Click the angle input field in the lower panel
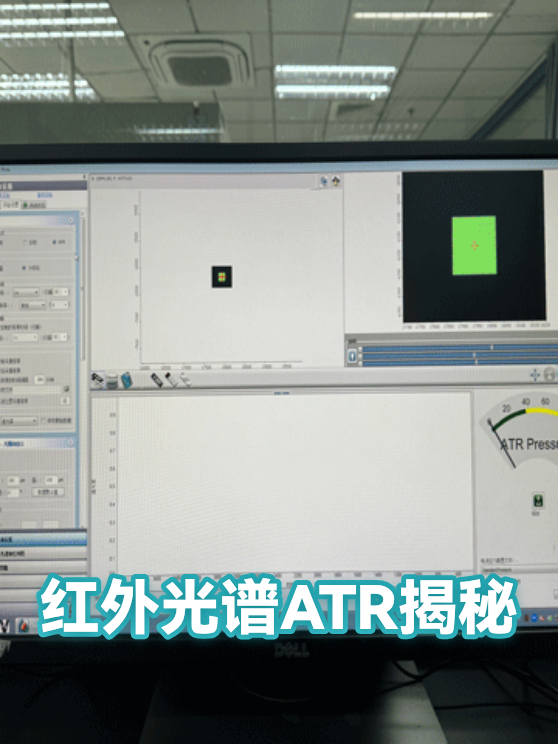Image resolution: width=558 pixels, height=744 pixels. coord(13,493)
